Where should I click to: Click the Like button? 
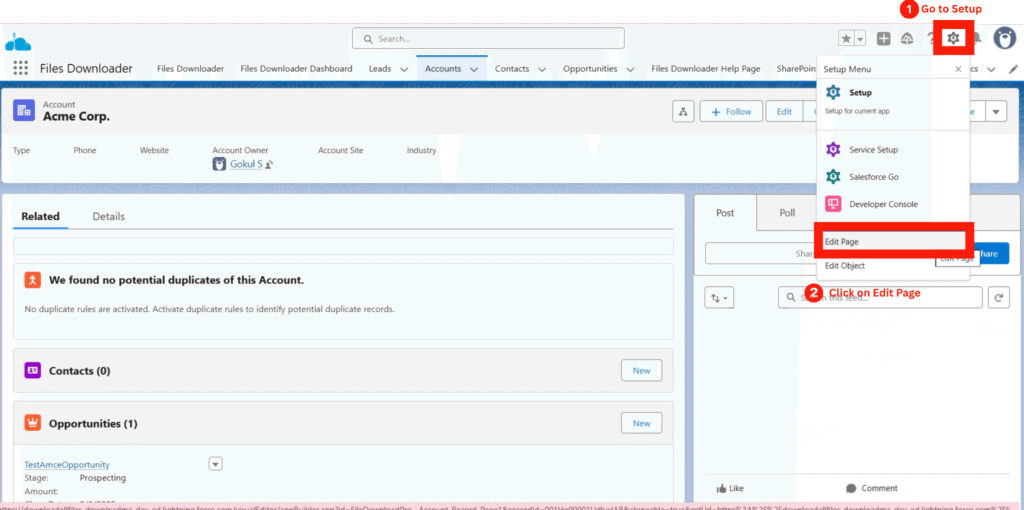[x=730, y=488]
